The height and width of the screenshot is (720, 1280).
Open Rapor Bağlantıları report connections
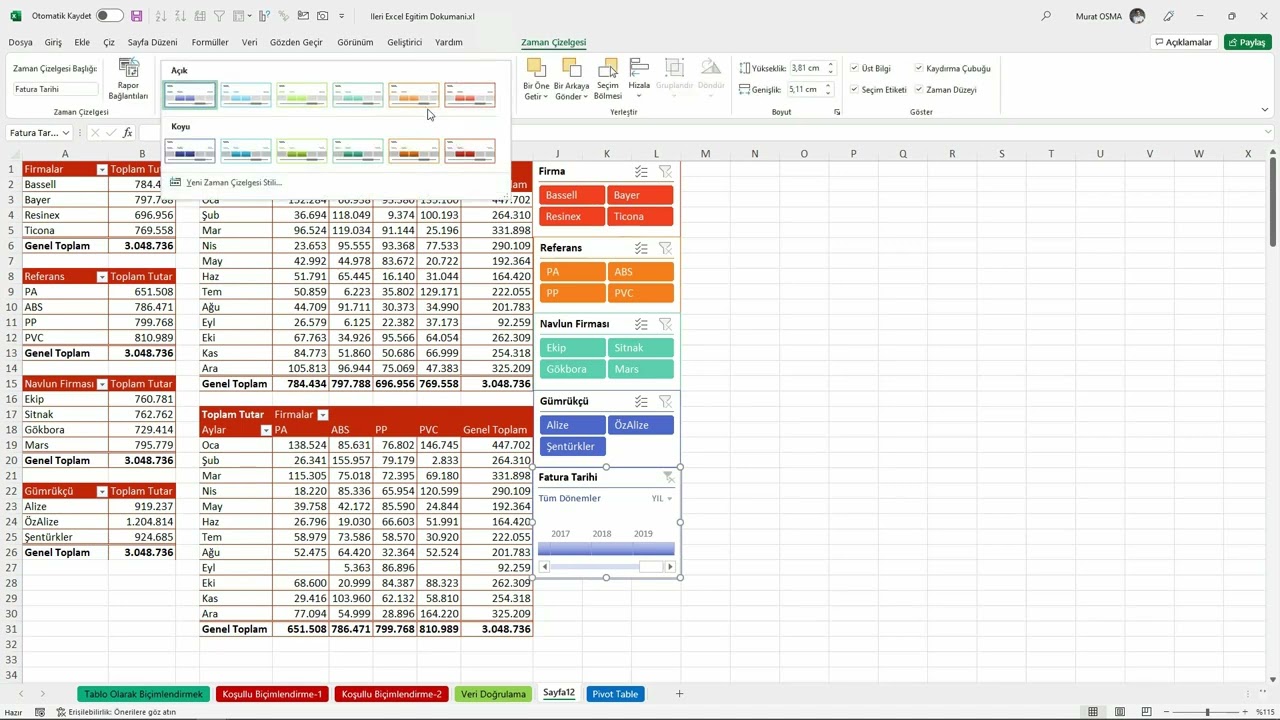point(128,80)
